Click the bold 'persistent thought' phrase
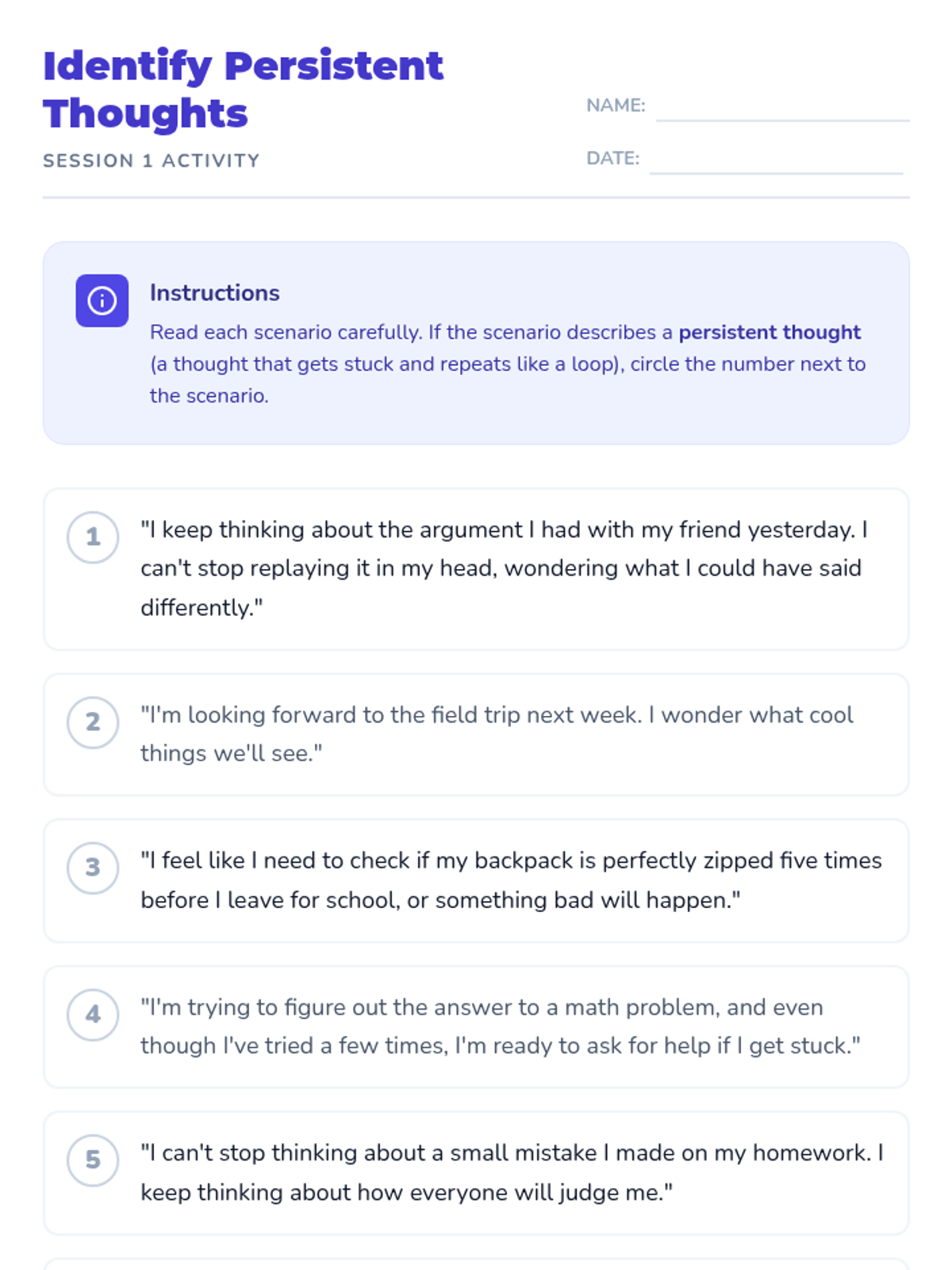The height and width of the screenshot is (1270, 952). tap(770, 332)
